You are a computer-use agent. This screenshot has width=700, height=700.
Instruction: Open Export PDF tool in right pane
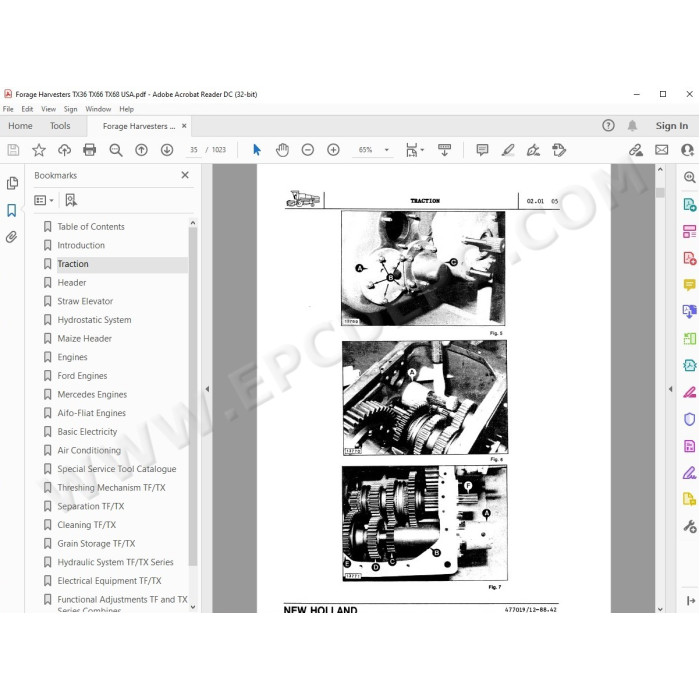tap(689, 205)
